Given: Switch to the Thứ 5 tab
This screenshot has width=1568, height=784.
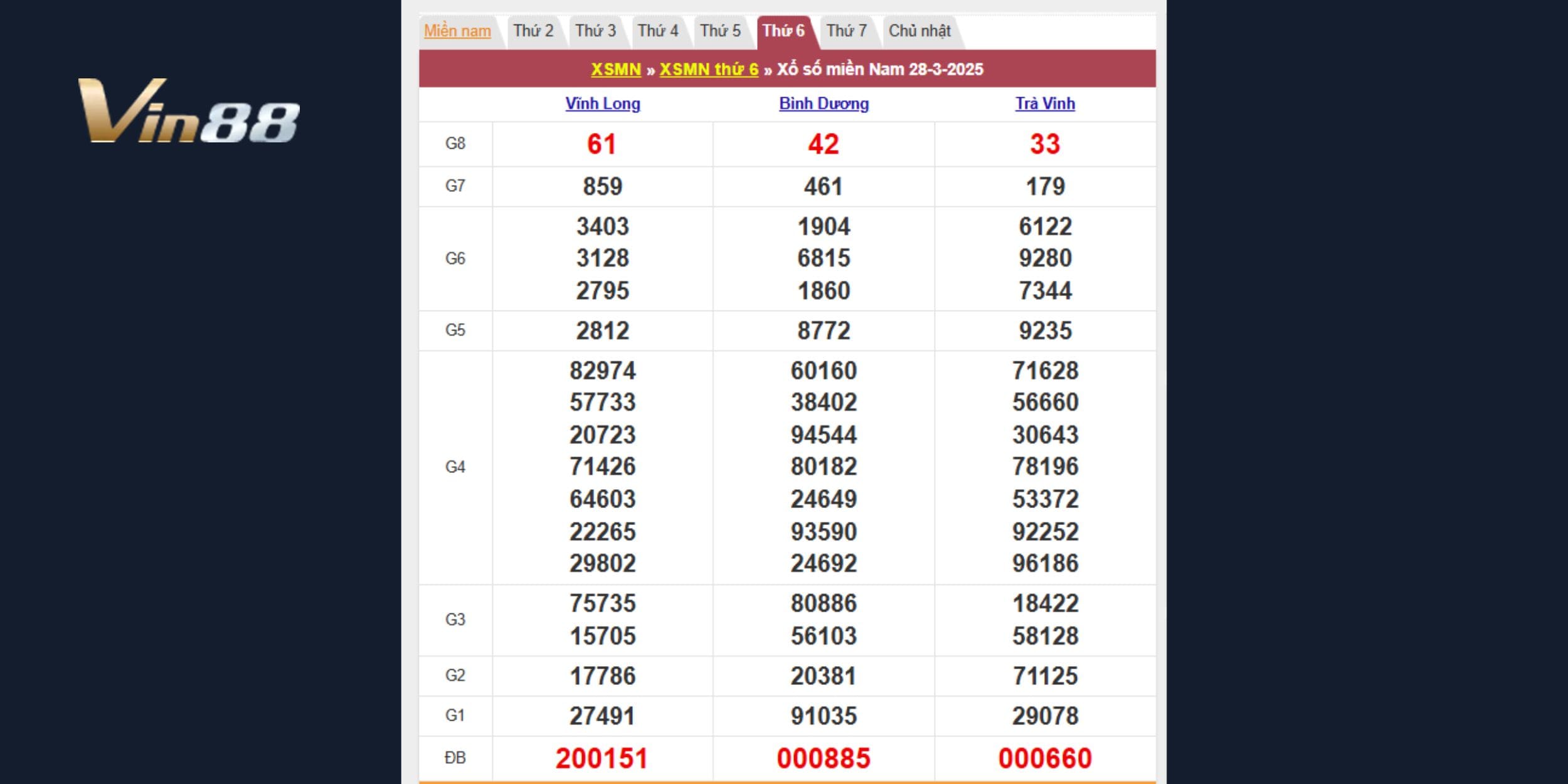Looking at the screenshot, I should 720,31.
